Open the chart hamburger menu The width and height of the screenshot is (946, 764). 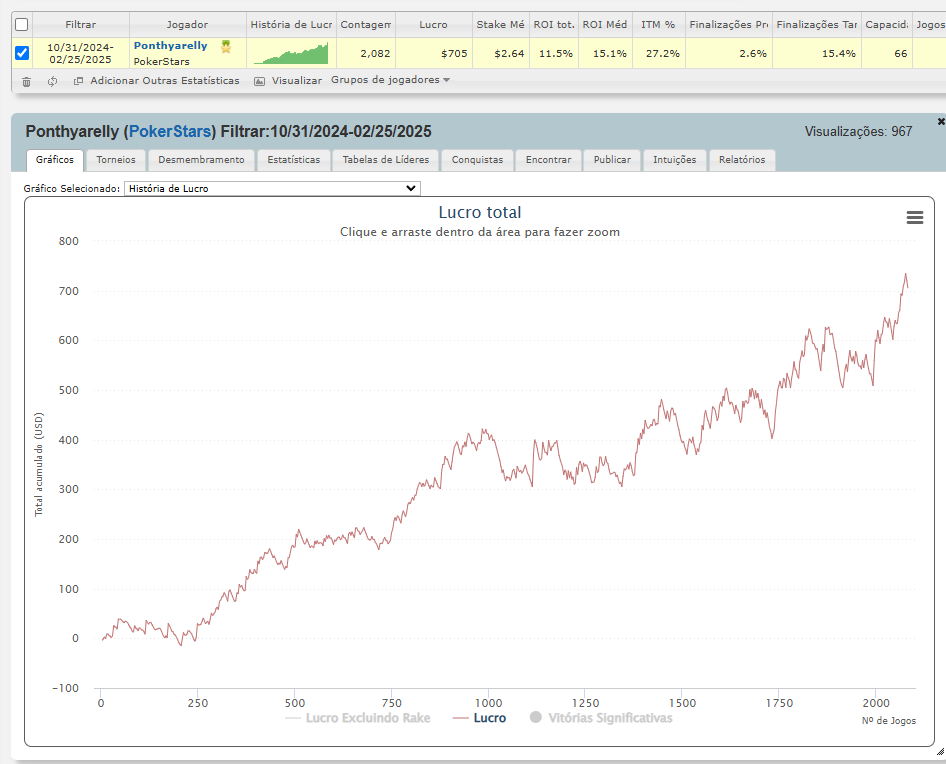915,217
